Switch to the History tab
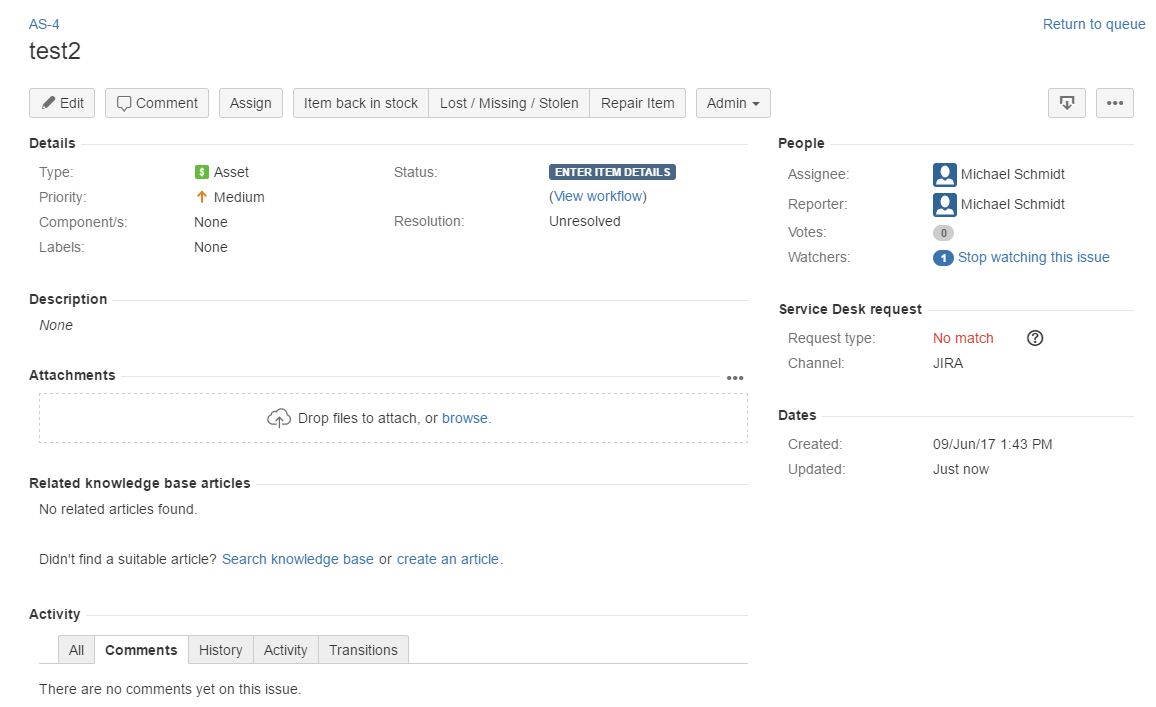1156x707 pixels. point(220,650)
